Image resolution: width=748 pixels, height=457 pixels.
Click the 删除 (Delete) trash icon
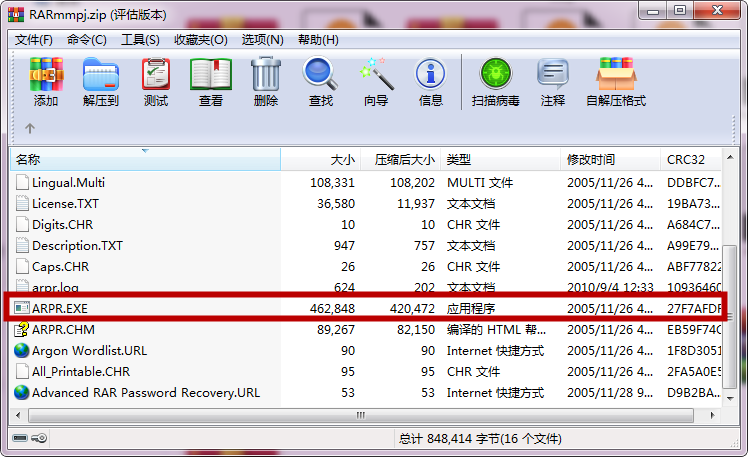266,74
